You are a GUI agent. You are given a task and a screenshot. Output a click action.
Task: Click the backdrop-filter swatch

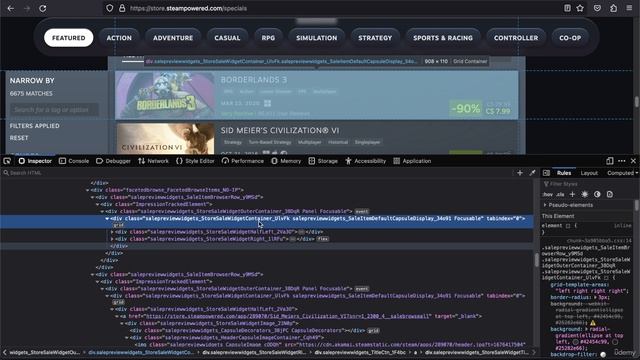coord(603,355)
